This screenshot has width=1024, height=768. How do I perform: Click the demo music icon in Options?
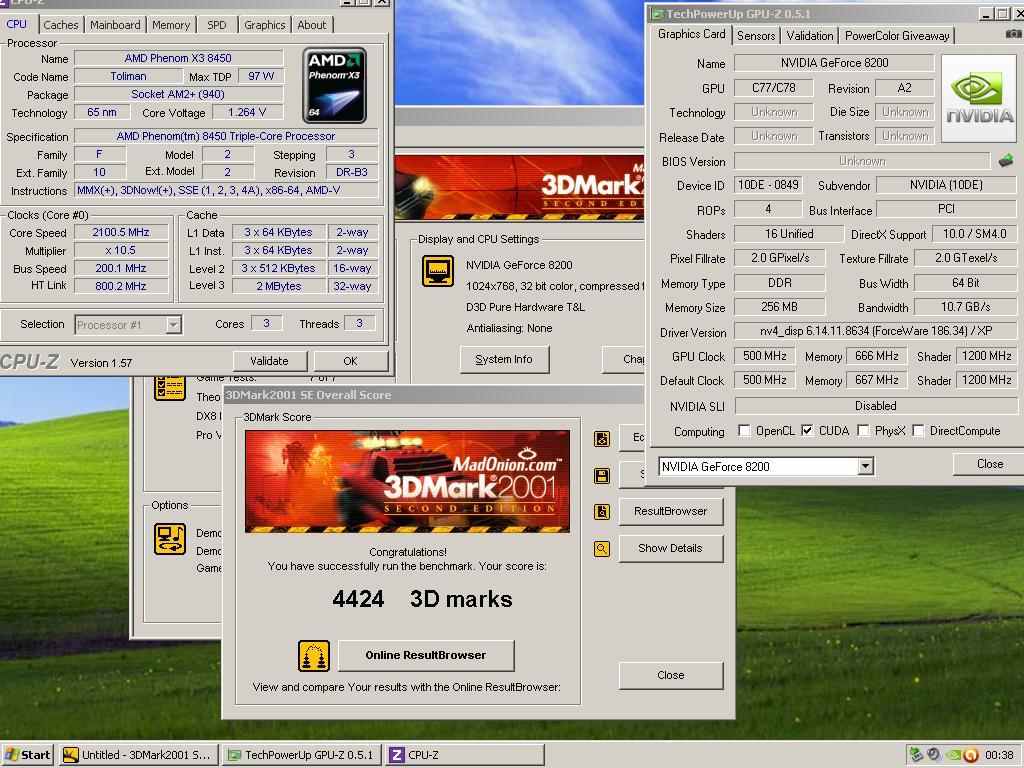tap(170, 539)
